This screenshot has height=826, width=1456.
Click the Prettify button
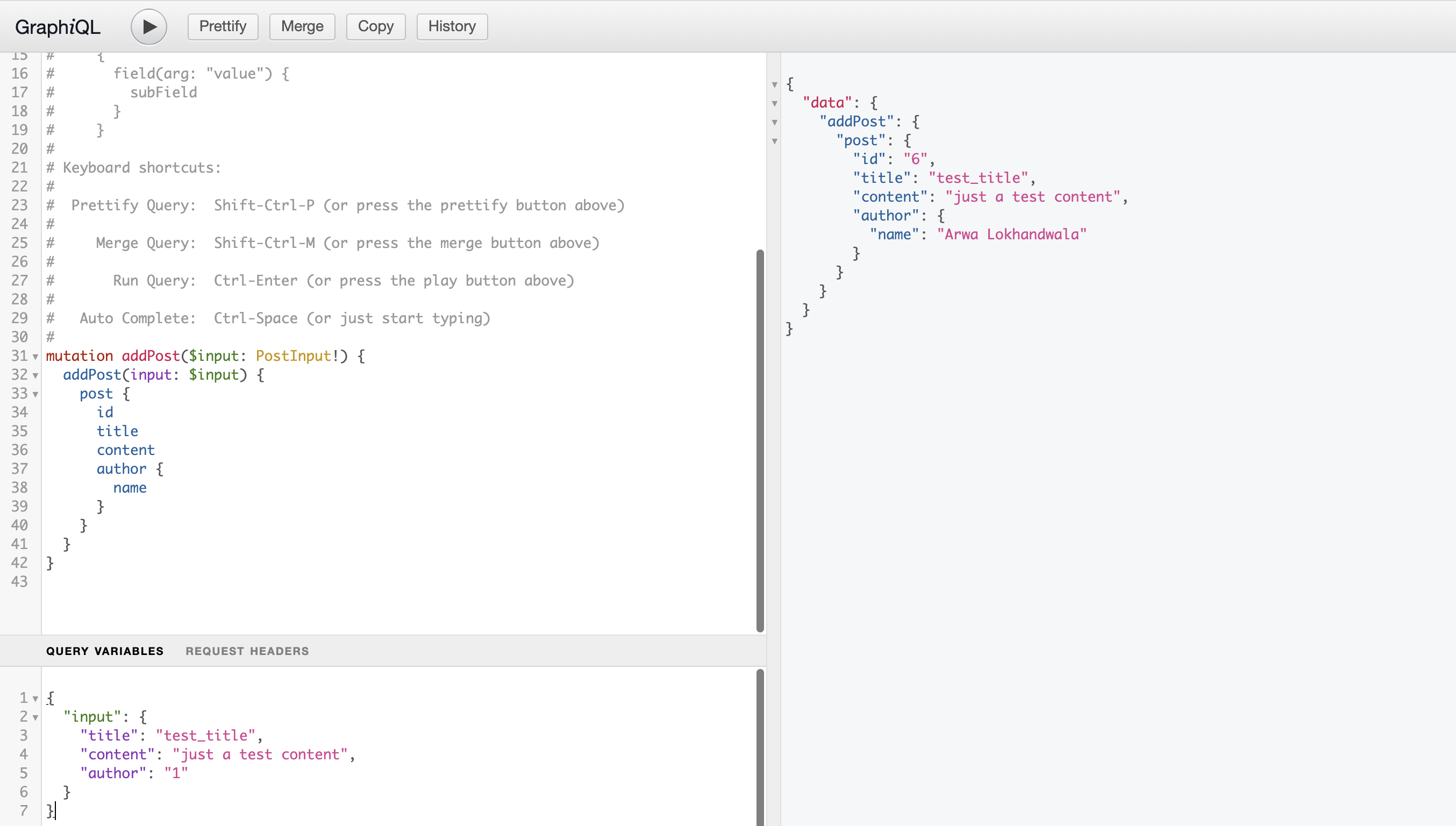(223, 27)
